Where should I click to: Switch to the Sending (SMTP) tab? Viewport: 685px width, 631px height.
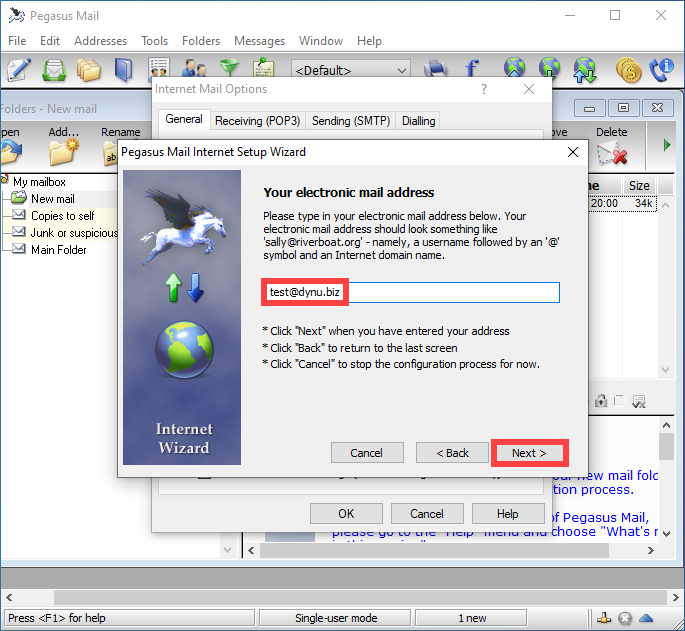[x=351, y=121]
